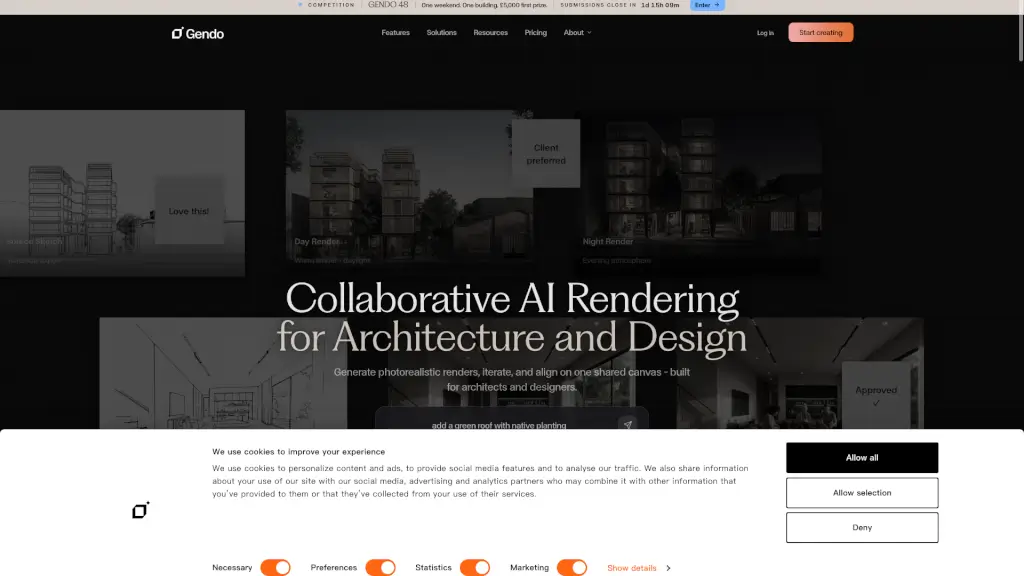Screen dimensions: 1024x576
Task: Navigate to Pricing
Action: click(x=536, y=33)
